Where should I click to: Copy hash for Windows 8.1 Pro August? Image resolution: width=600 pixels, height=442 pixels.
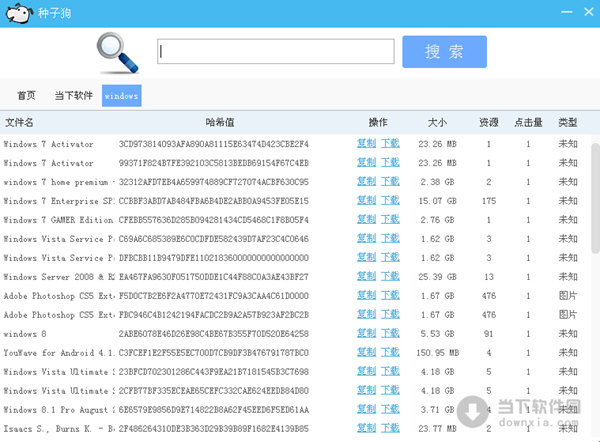click(x=367, y=409)
